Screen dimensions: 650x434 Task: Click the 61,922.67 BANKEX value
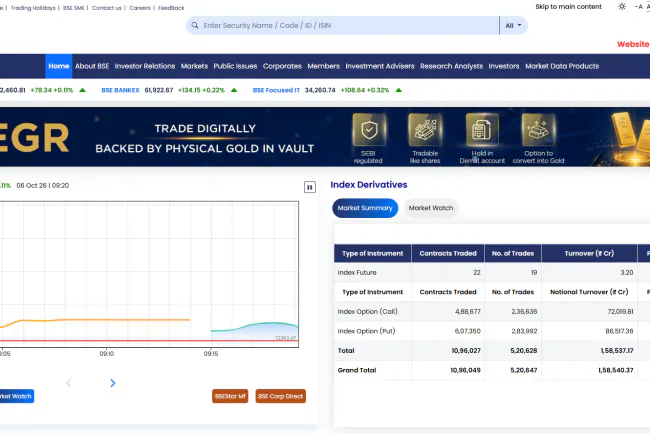click(159, 90)
